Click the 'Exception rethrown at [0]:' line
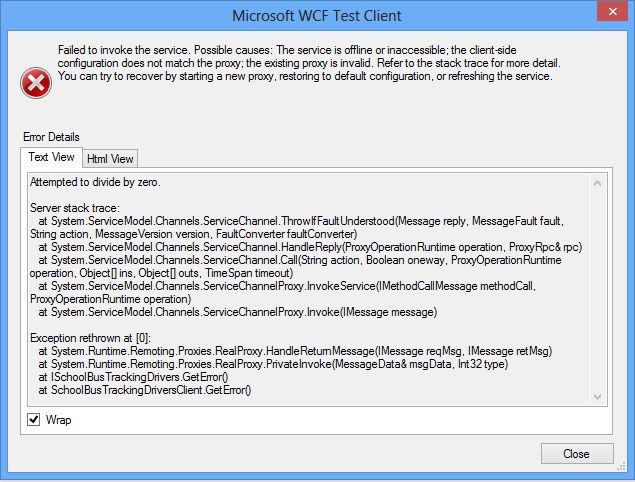635x482 pixels. pos(90,338)
